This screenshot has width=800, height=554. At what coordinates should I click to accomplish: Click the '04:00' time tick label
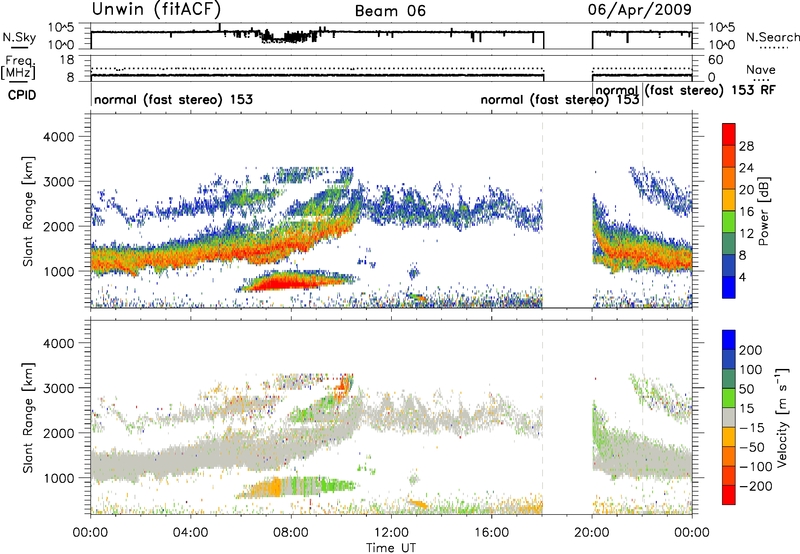[x=190, y=533]
